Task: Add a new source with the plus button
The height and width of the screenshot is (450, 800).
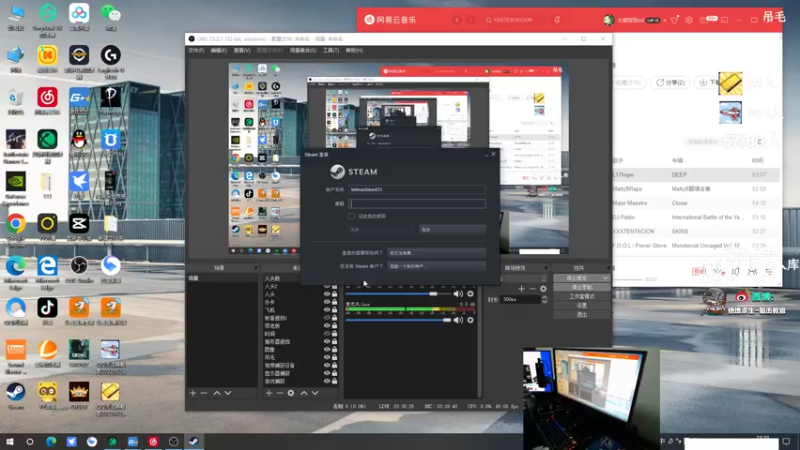Action: 269,393
